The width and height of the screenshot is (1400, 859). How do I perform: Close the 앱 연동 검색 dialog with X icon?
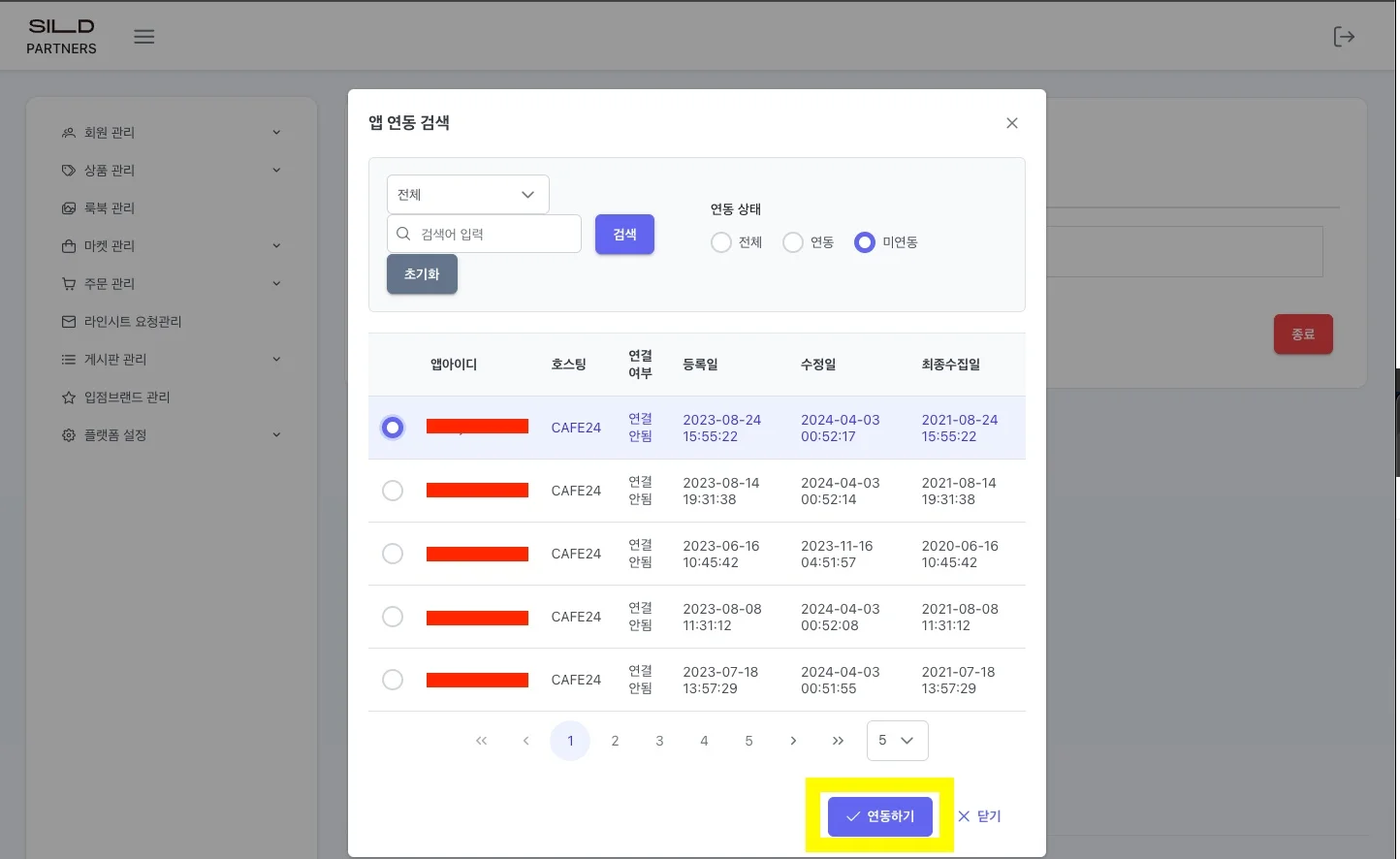click(x=1011, y=123)
